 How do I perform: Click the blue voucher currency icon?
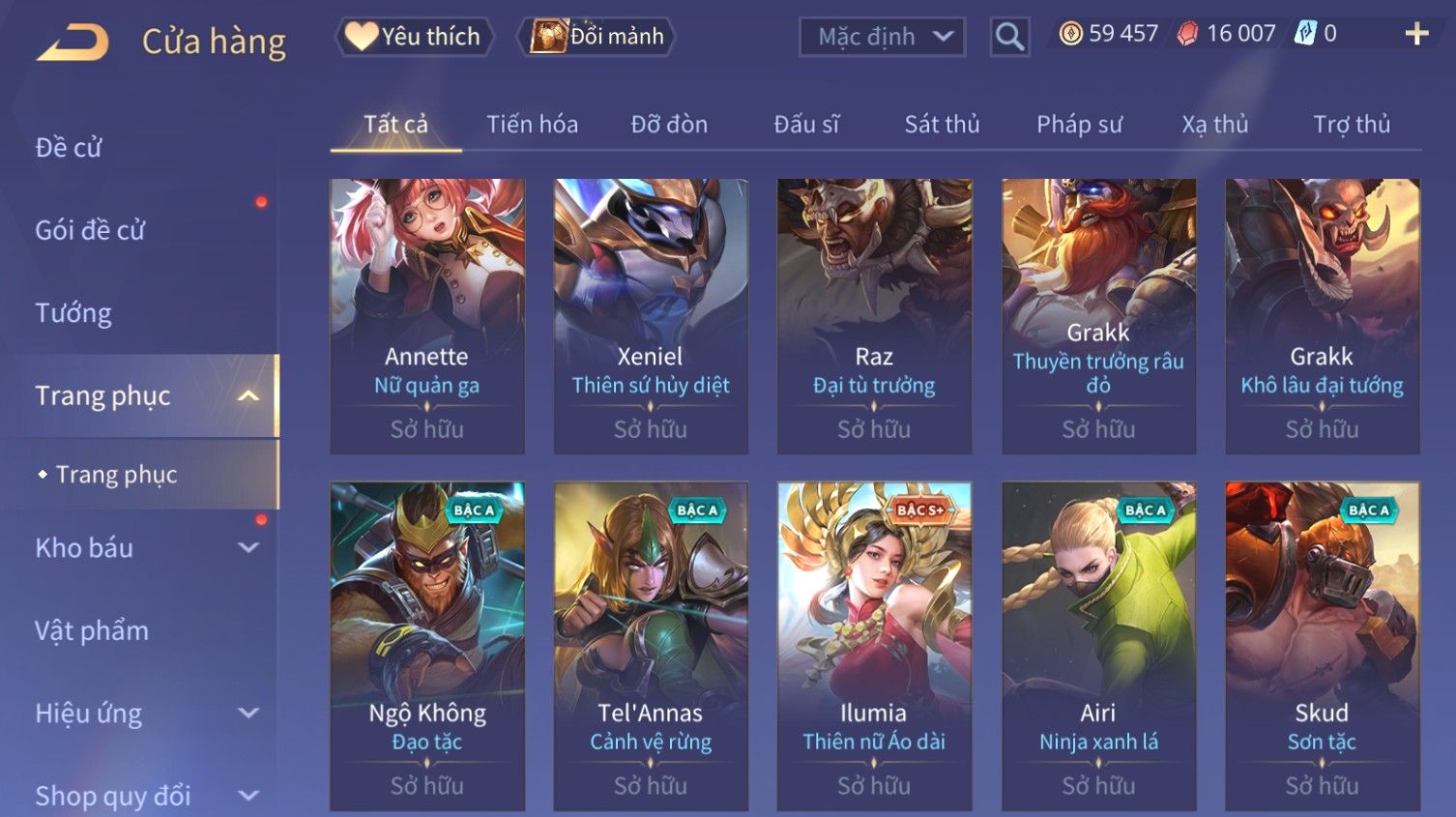pos(1305,34)
